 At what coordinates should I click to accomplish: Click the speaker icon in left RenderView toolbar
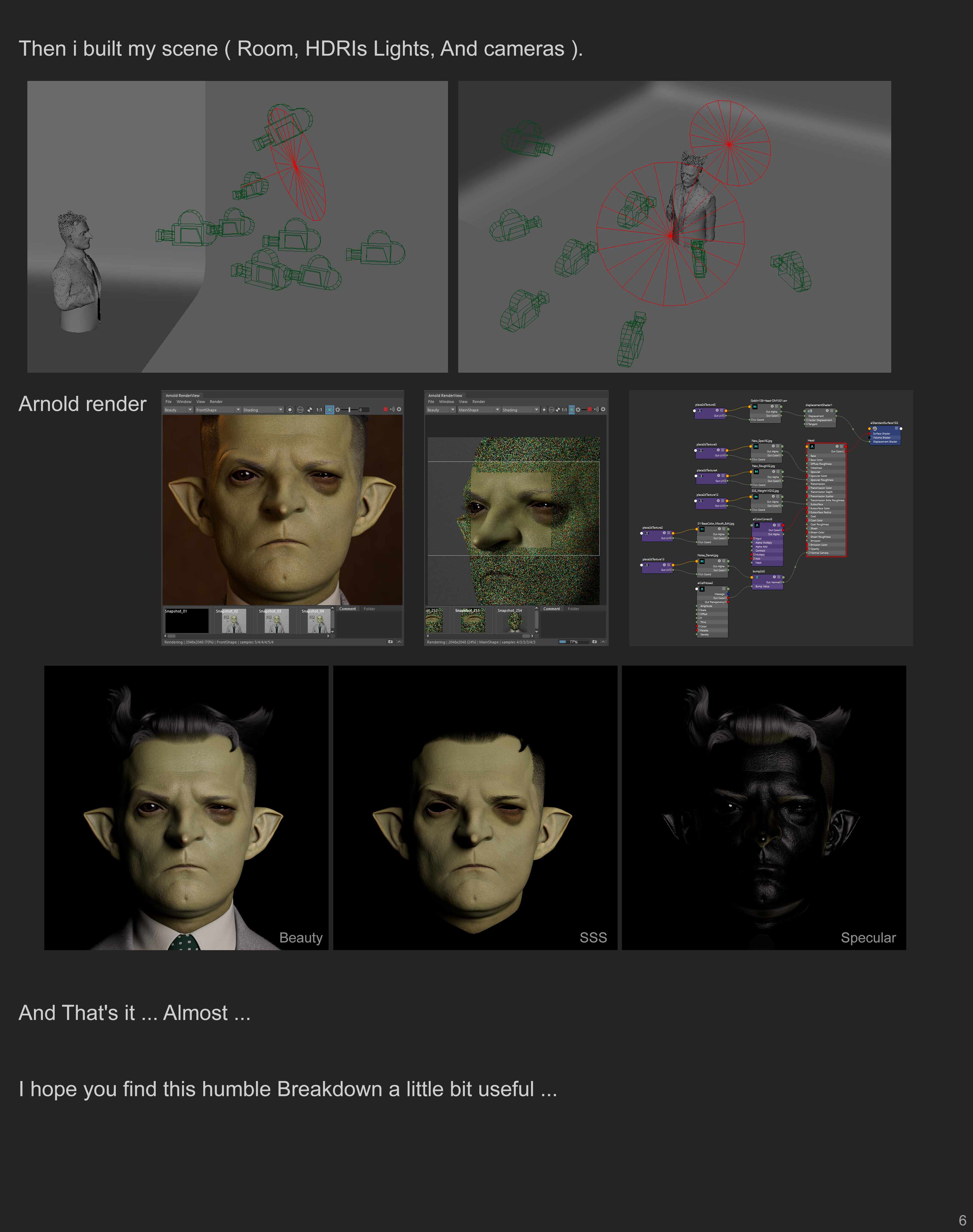(392, 409)
